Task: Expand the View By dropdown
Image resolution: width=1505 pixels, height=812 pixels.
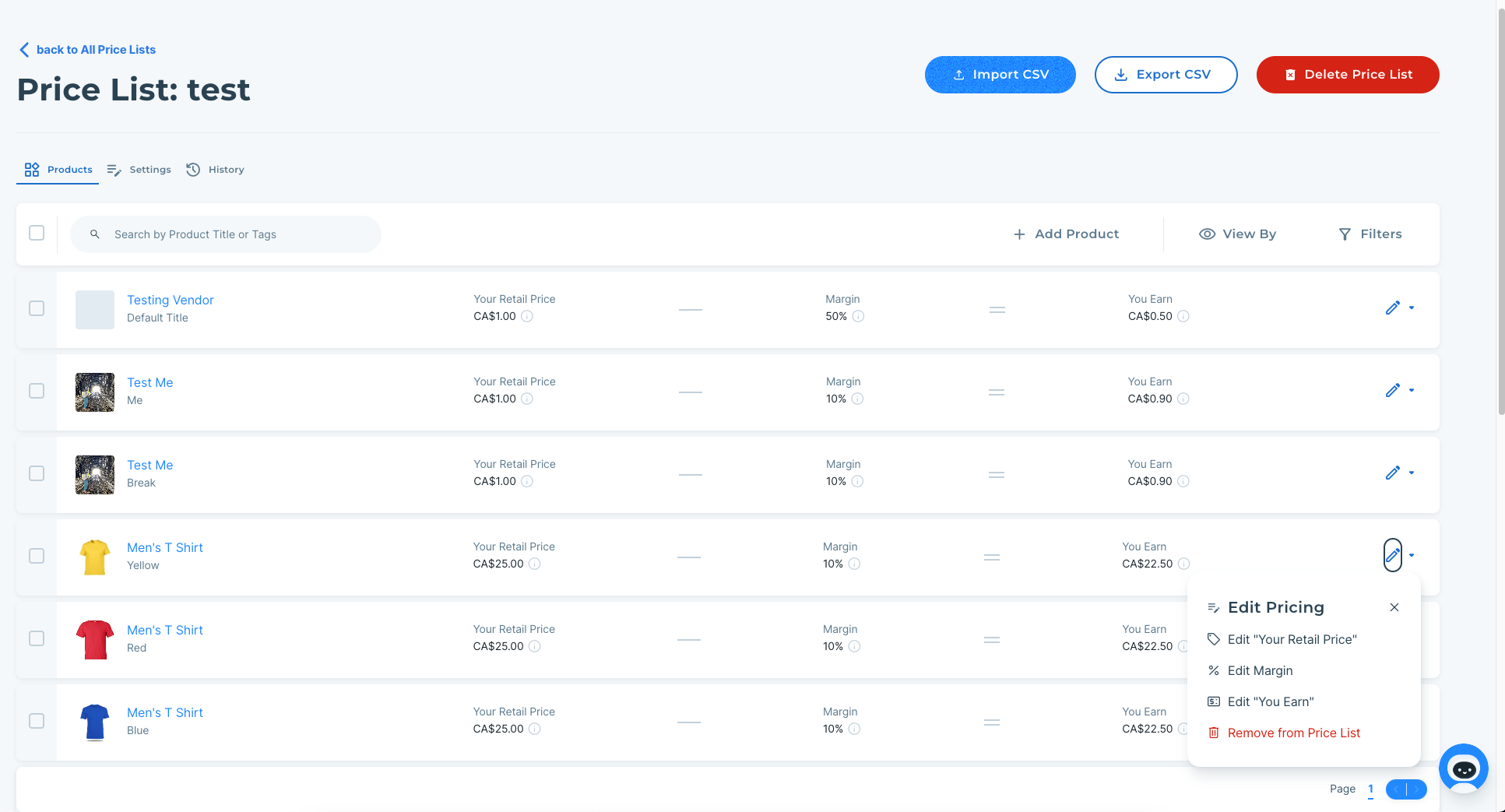Action: (1237, 234)
